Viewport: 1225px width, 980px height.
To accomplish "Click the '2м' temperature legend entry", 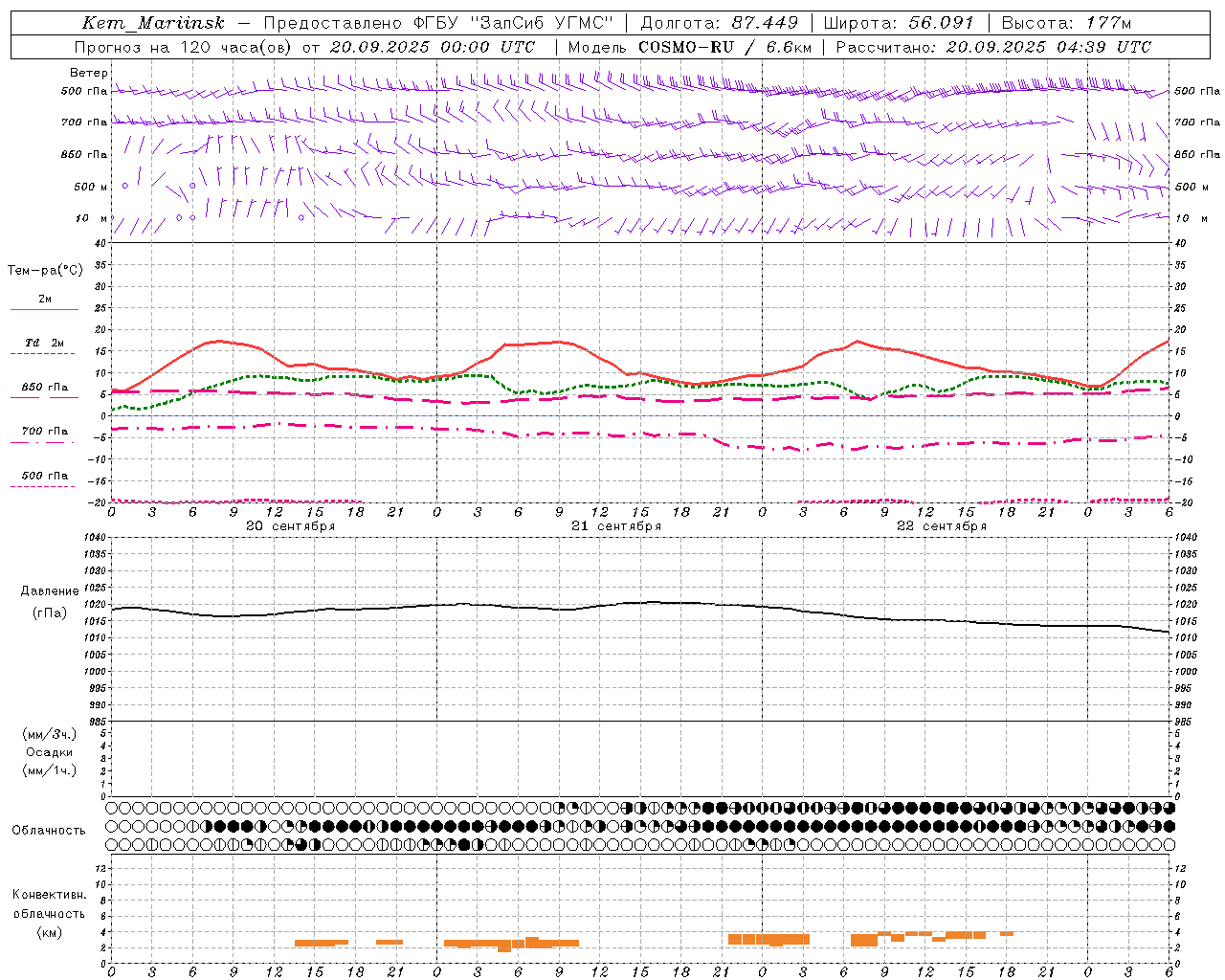I will click(45, 299).
